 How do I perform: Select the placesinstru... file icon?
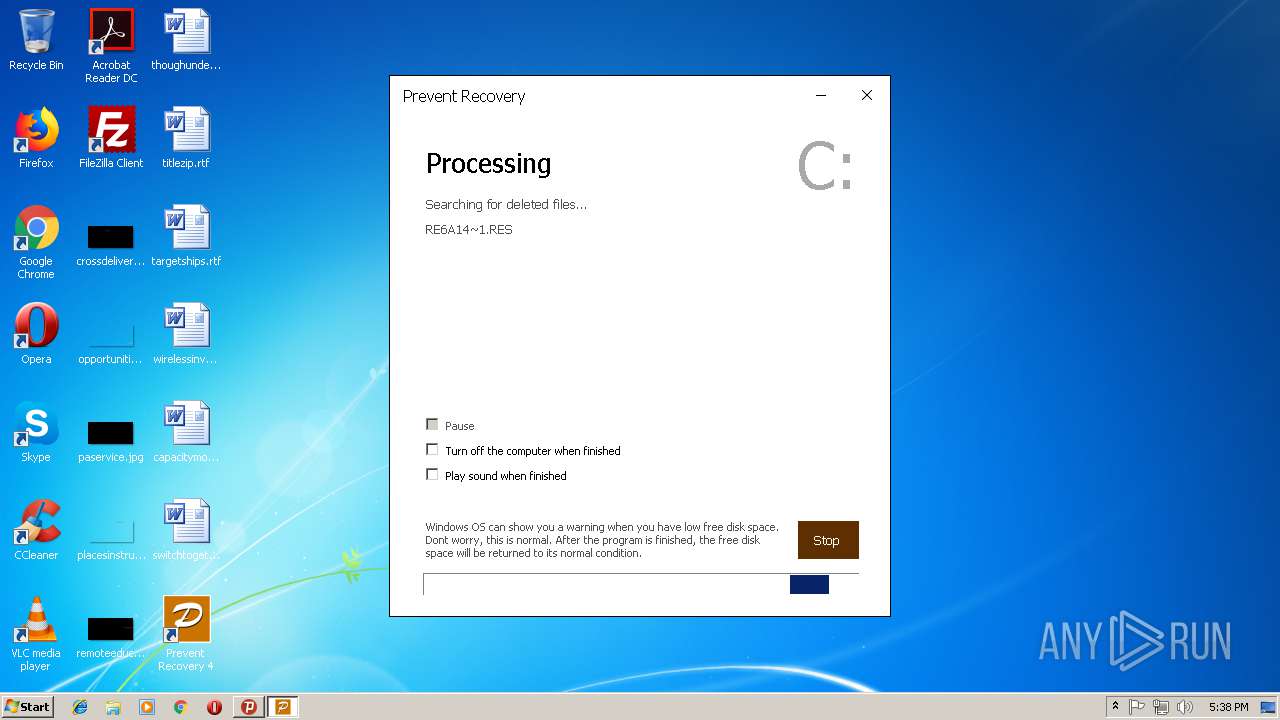click(111, 536)
